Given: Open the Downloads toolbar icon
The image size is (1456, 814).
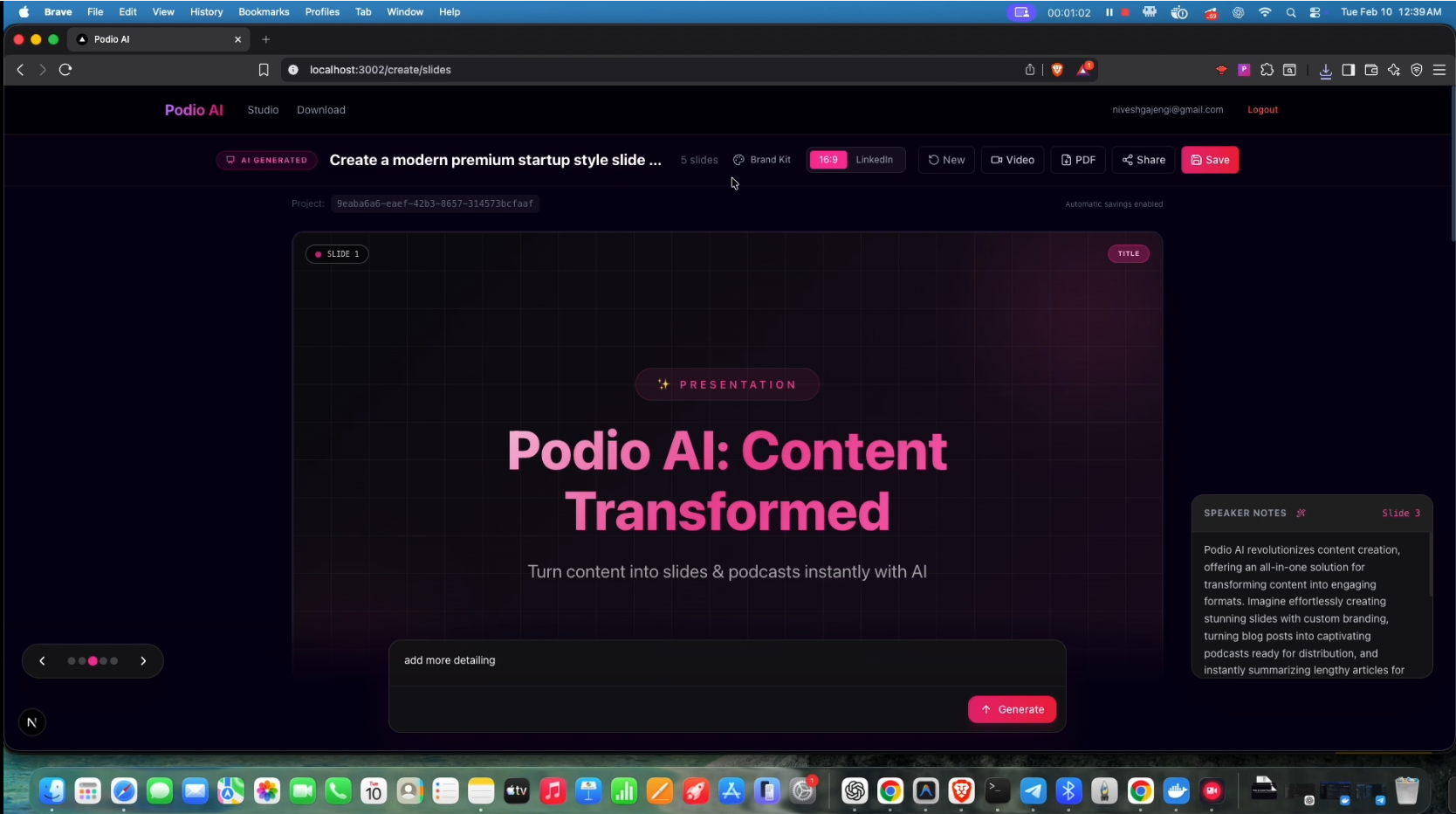Looking at the screenshot, I should (1325, 71).
